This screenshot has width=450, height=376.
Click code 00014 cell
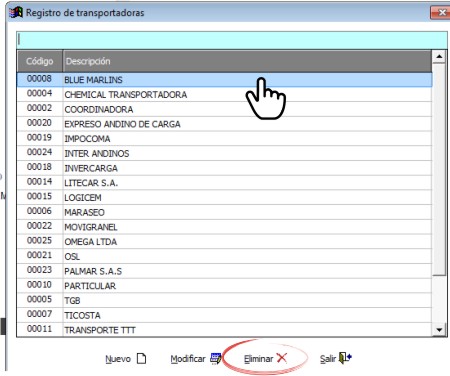point(39,182)
